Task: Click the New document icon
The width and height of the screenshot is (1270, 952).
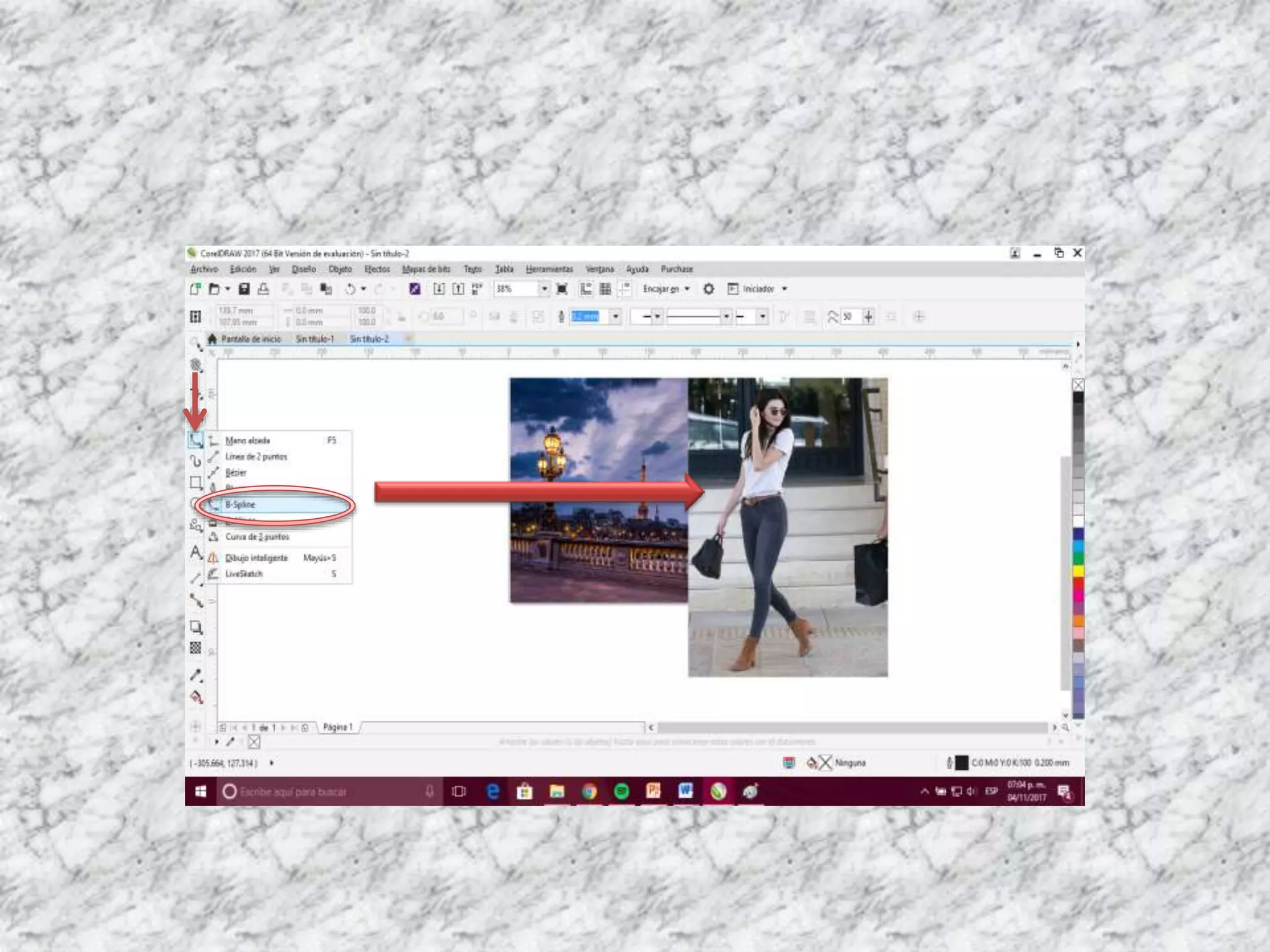Action: 195,289
